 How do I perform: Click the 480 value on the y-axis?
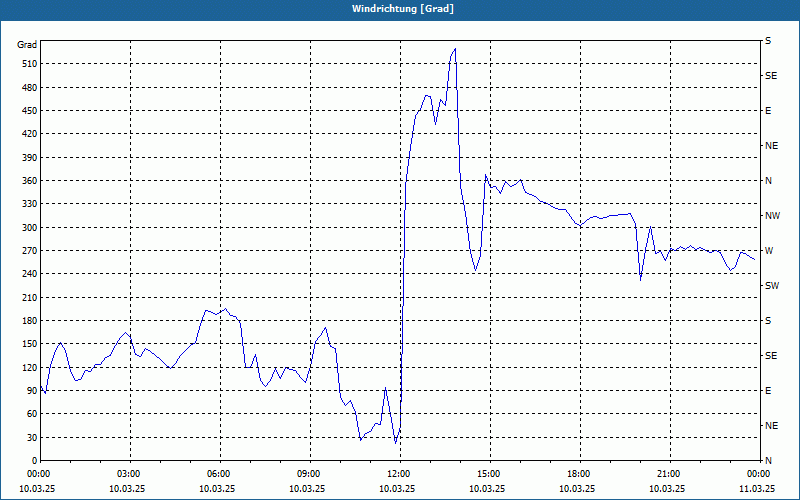(x=30, y=88)
